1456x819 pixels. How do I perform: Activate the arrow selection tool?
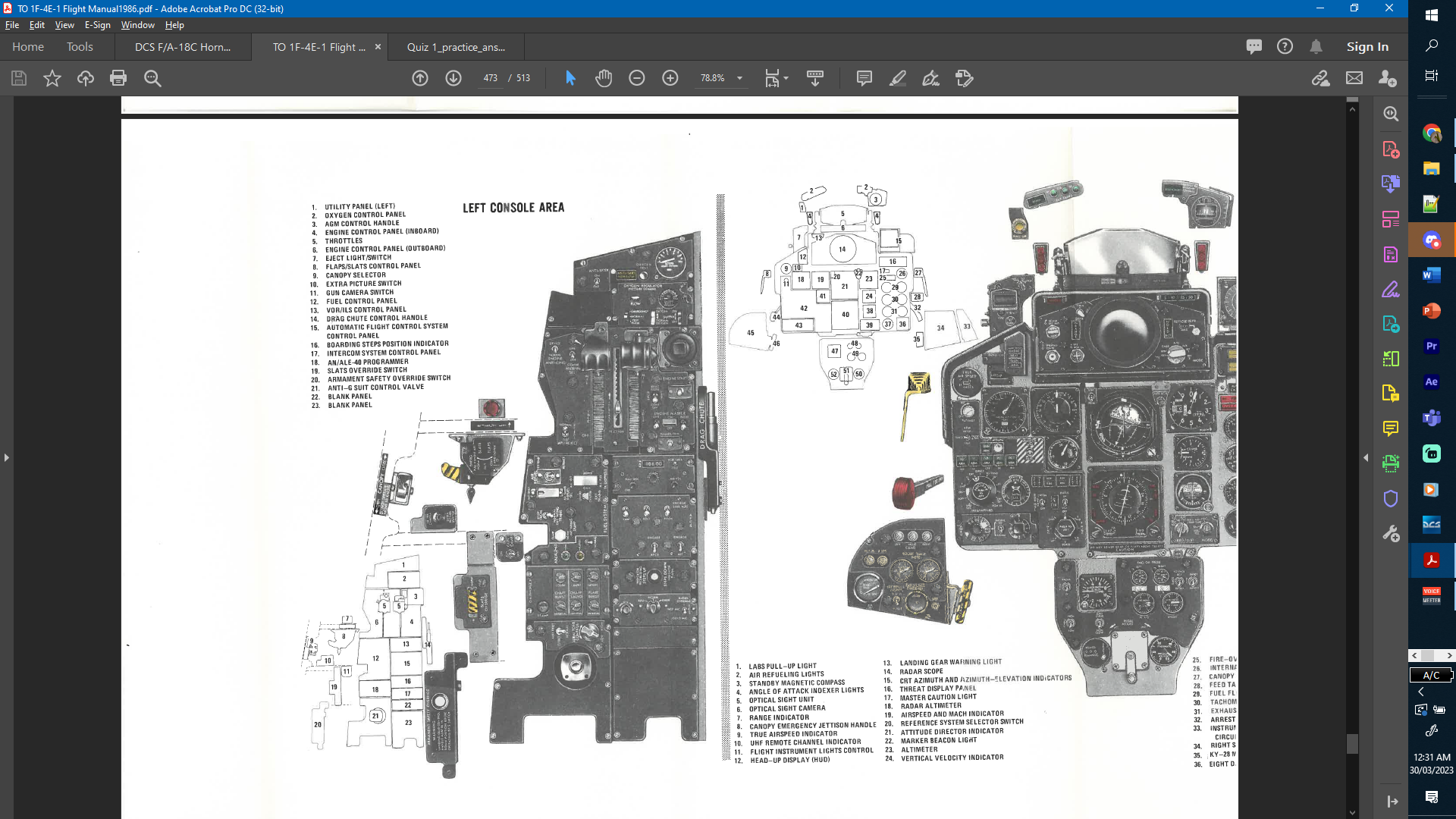pos(570,78)
